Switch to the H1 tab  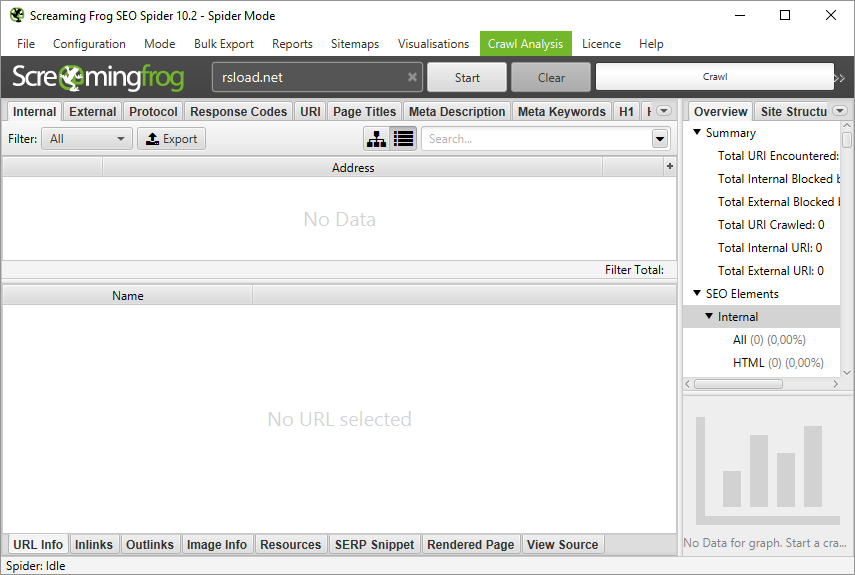point(626,112)
